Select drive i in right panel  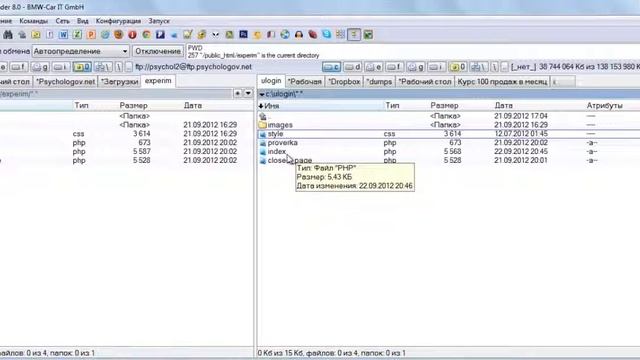click(x=437, y=67)
